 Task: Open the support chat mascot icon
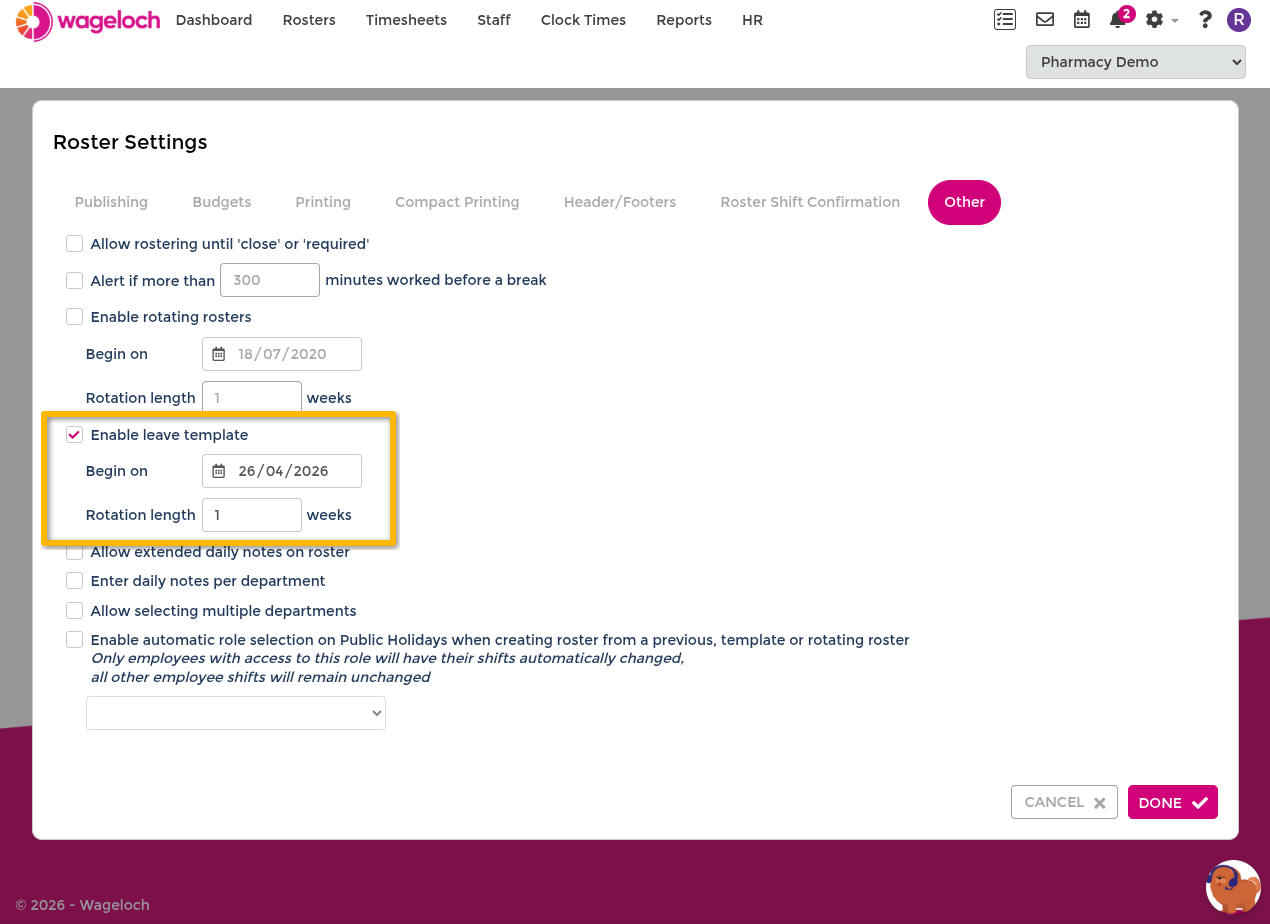point(1233,887)
